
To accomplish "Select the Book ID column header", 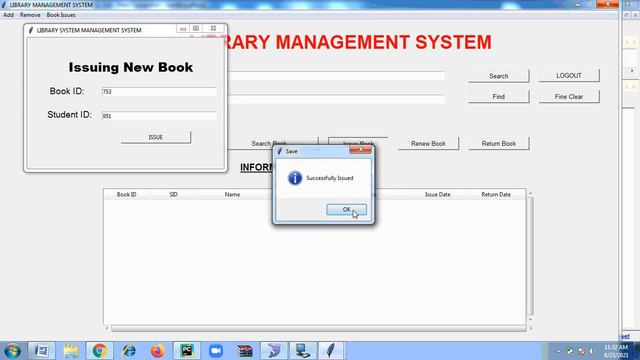I will (x=127, y=195).
